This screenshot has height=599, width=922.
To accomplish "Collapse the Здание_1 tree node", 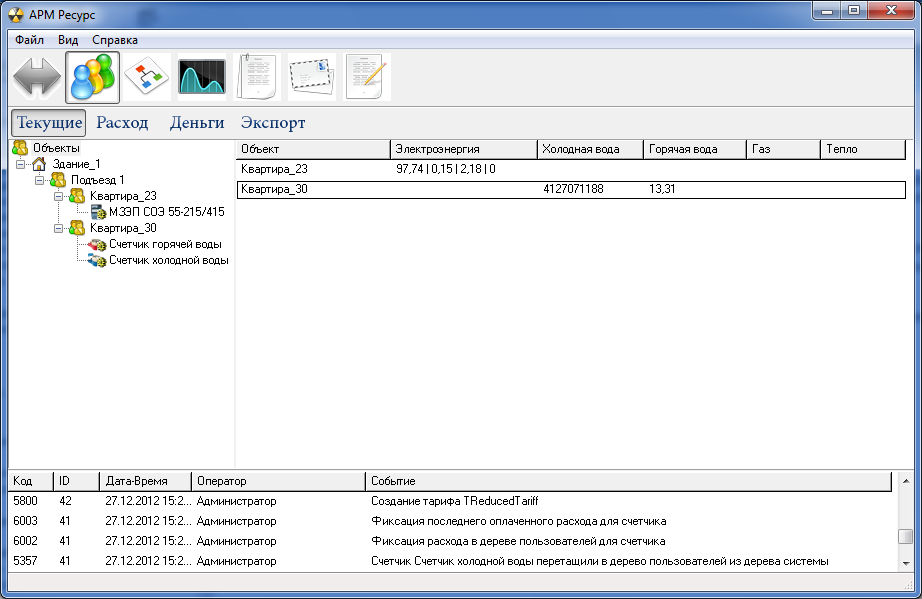I will point(21,164).
